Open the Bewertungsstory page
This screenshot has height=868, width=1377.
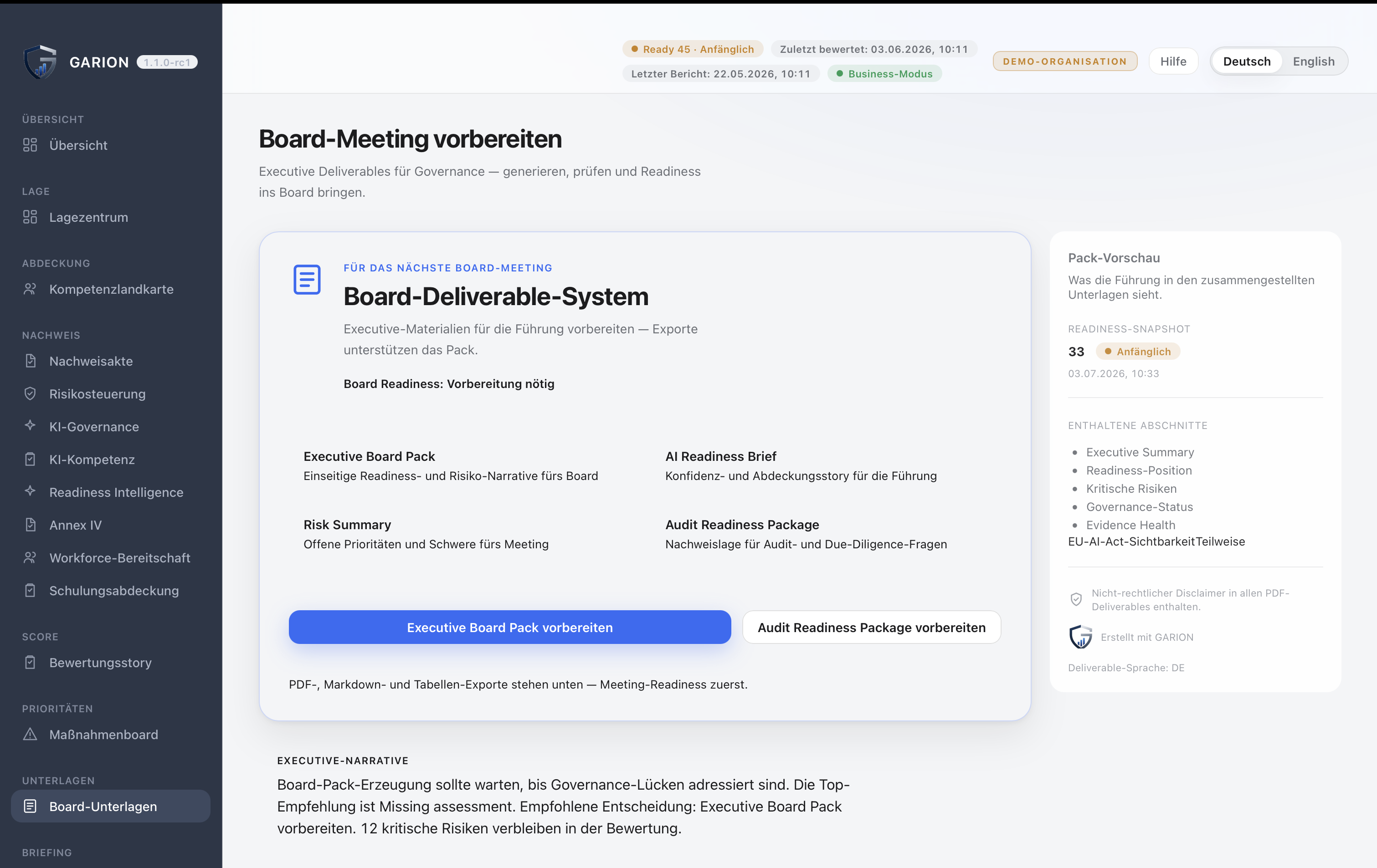(110, 662)
